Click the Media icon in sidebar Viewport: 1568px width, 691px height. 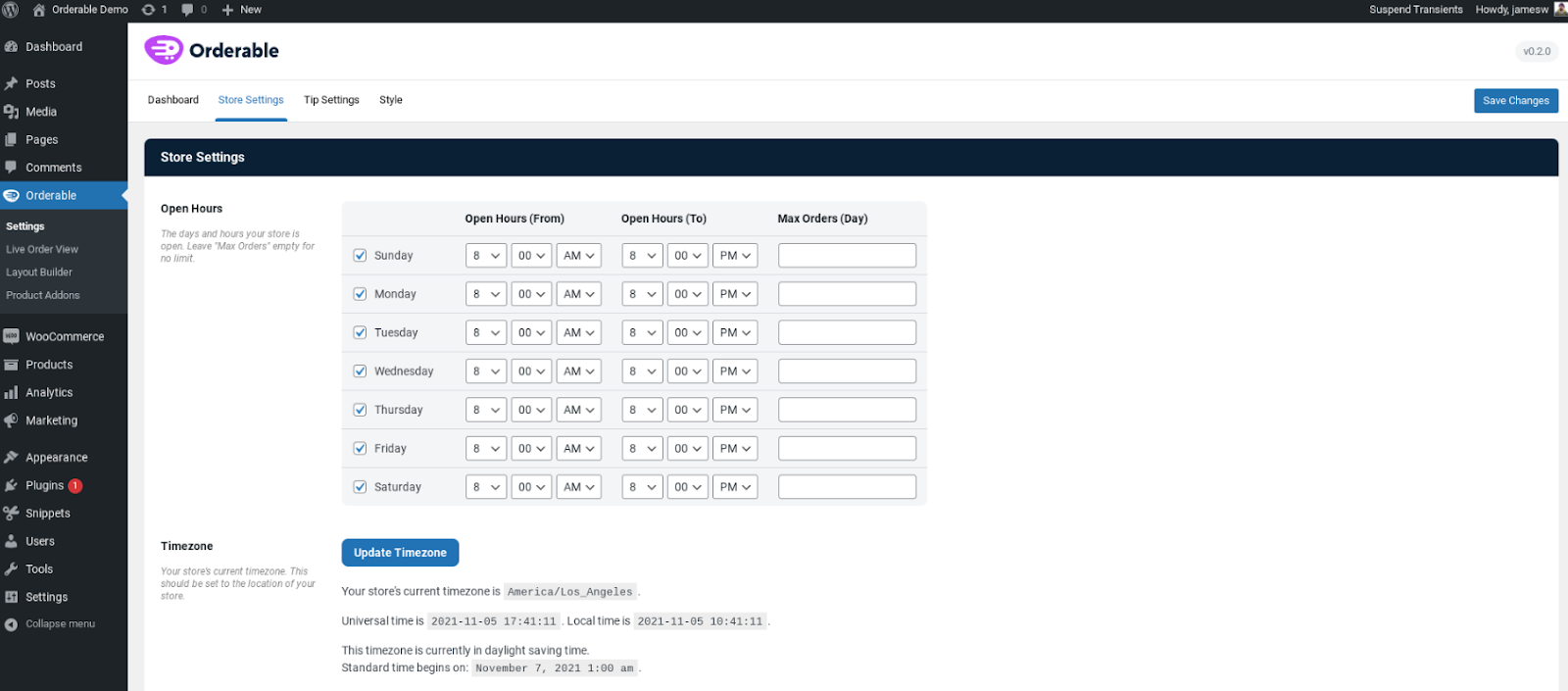(x=12, y=112)
